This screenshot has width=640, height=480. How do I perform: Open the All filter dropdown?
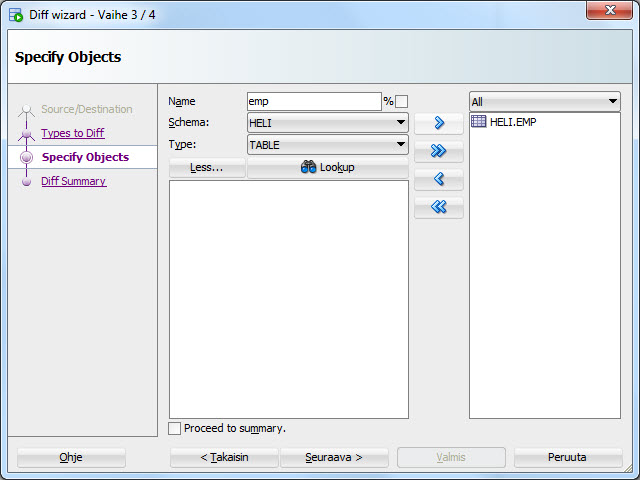click(x=545, y=102)
